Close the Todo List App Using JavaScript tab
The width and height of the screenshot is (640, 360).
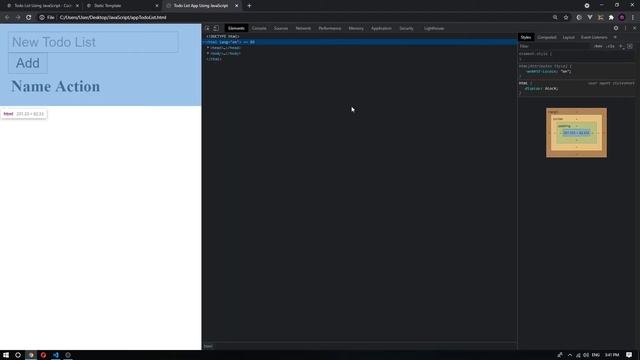pos(236,6)
